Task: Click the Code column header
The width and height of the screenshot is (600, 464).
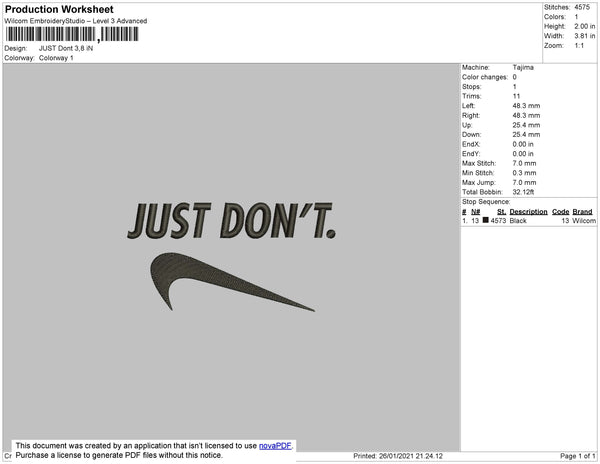Action: (559, 211)
